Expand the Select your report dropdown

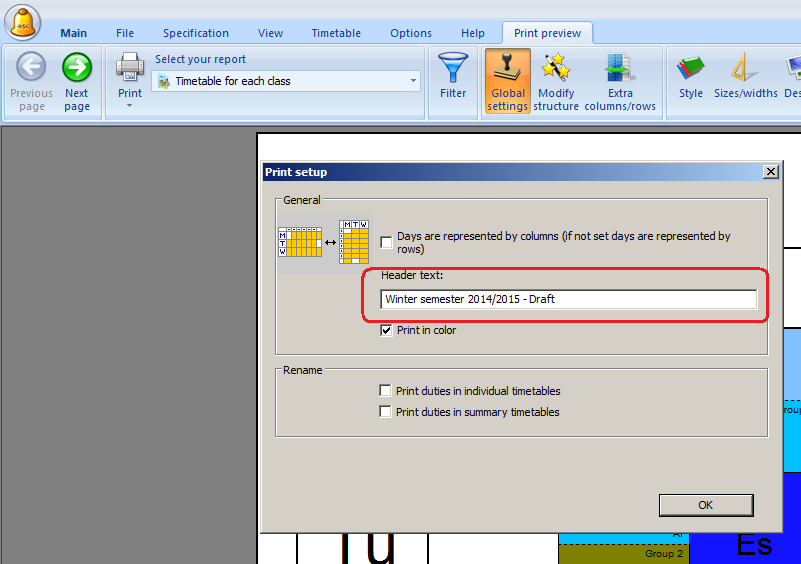[x=413, y=81]
